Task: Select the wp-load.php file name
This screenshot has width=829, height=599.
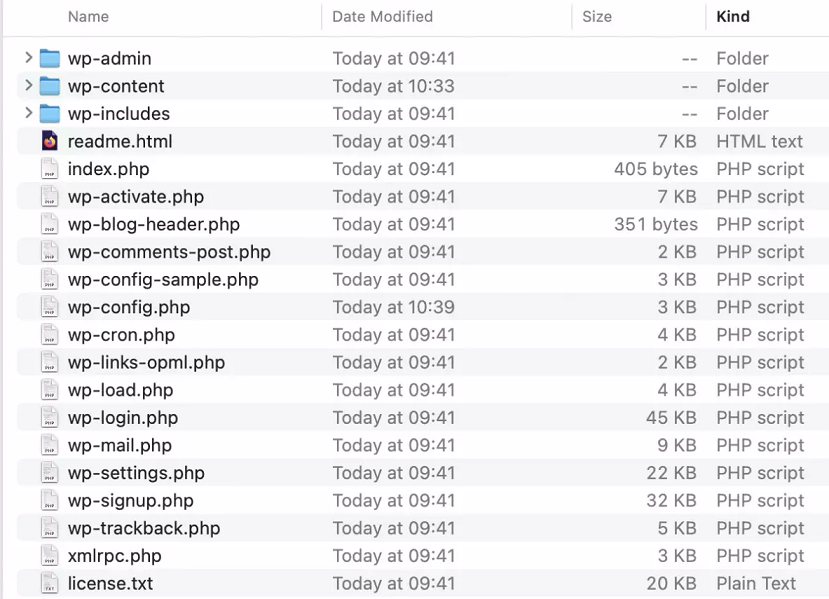Action: coord(121,390)
